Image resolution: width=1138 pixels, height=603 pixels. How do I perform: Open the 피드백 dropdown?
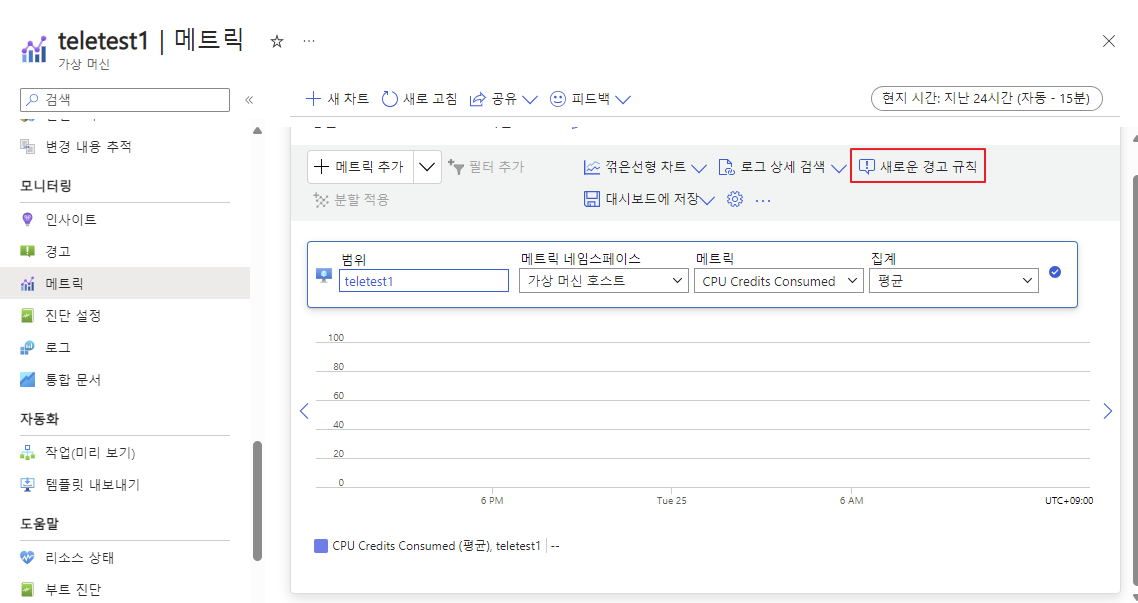click(x=590, y=99)
